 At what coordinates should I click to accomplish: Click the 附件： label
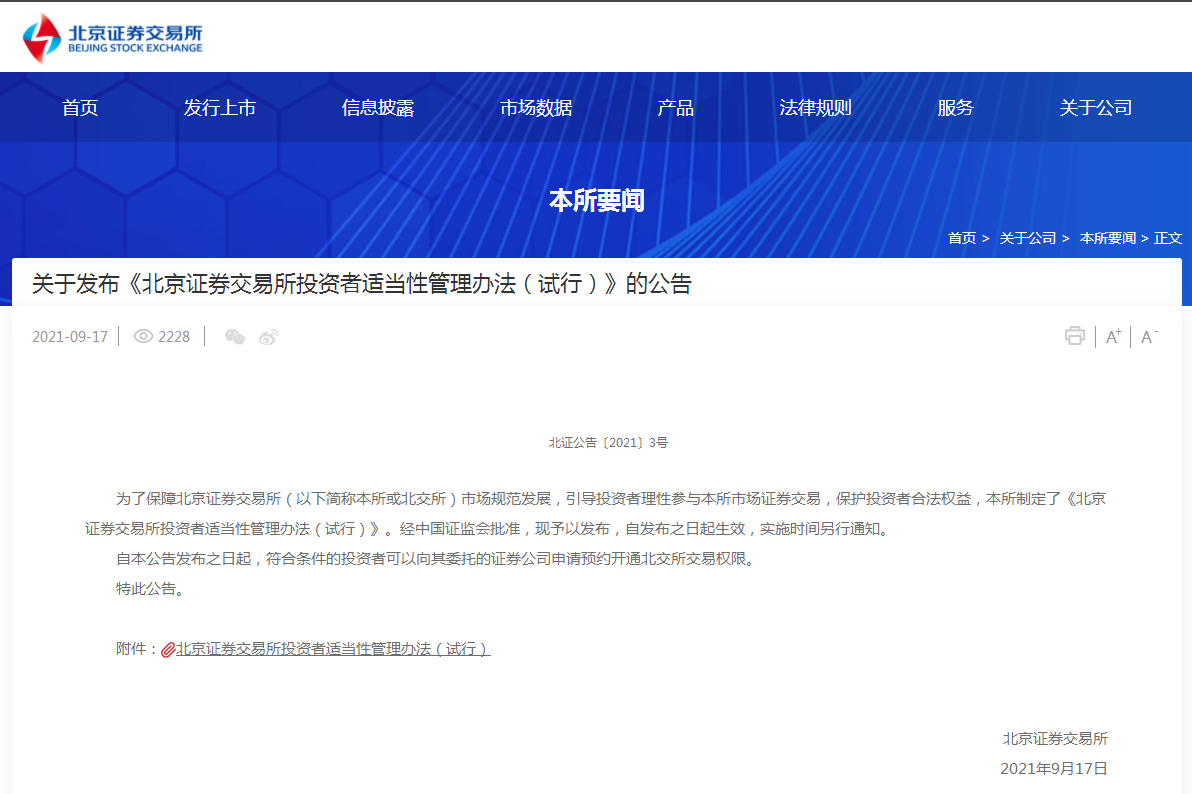pyautogui.click(x=137, y=649)
